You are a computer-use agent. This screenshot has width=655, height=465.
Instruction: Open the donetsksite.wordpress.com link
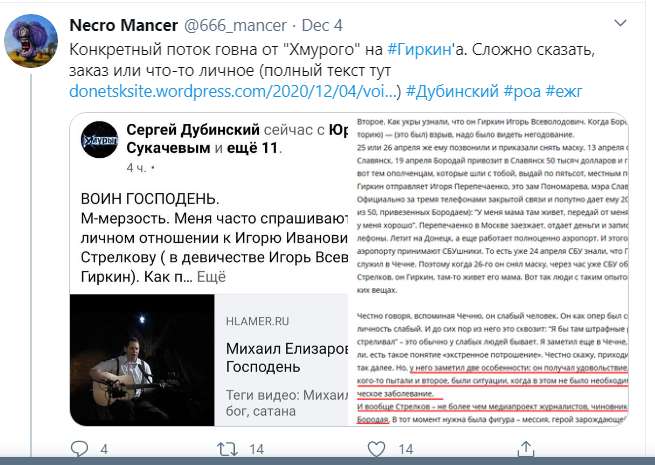232,91
